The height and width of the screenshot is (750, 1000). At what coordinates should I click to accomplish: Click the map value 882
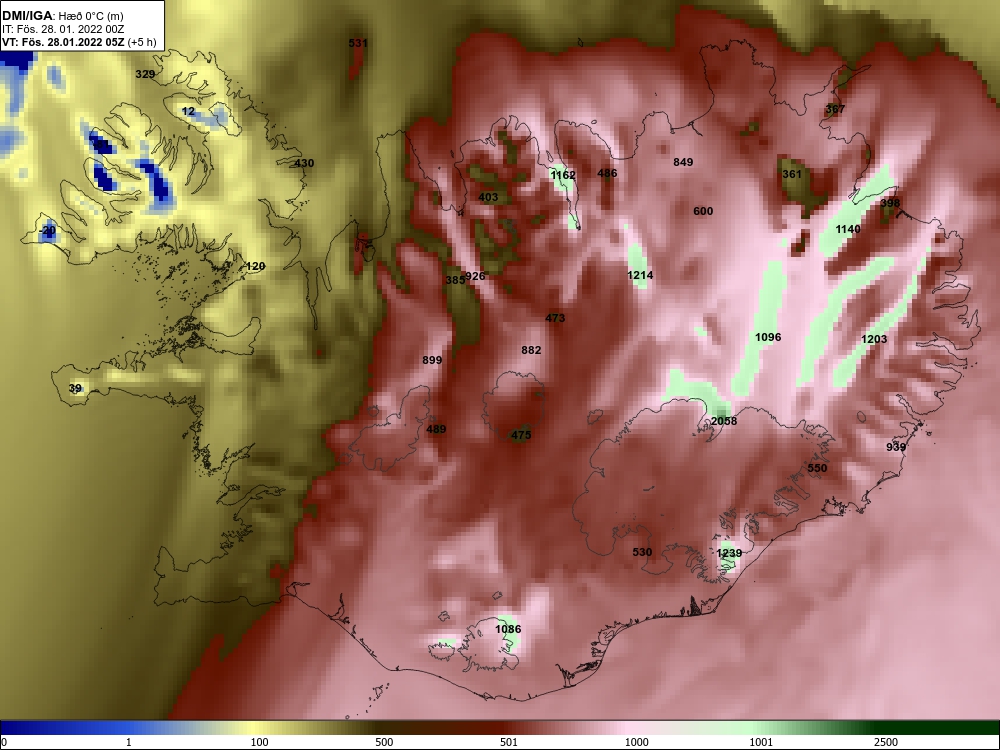[531, 349]
